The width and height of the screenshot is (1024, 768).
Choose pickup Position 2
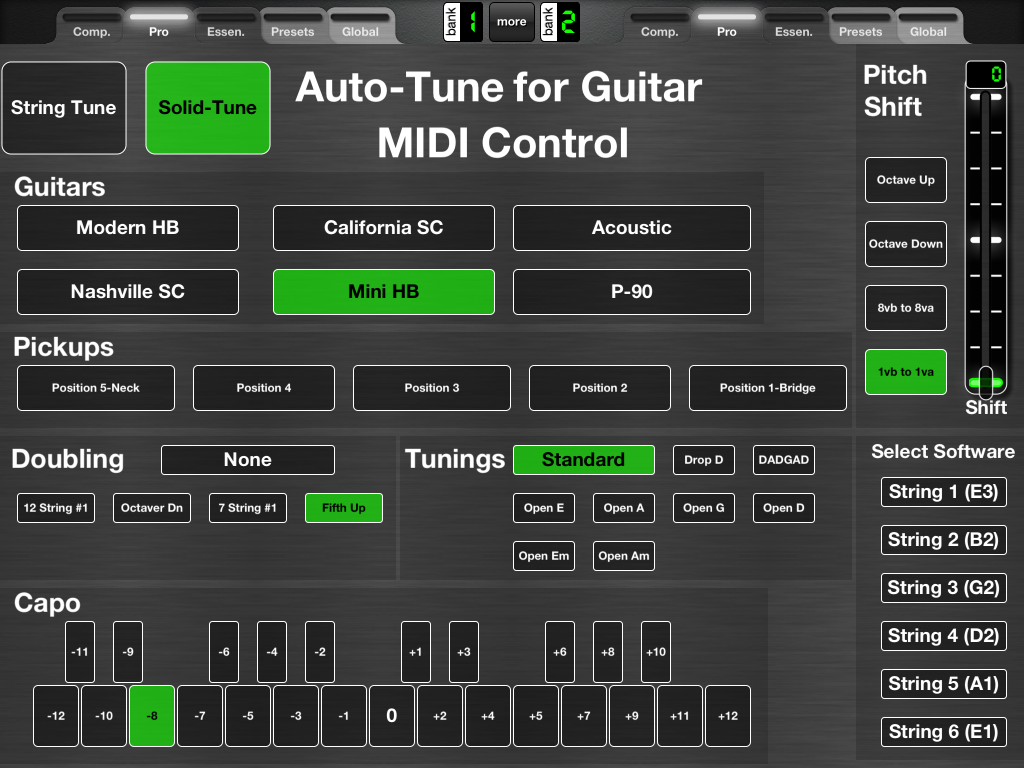[x=600, y=388]
